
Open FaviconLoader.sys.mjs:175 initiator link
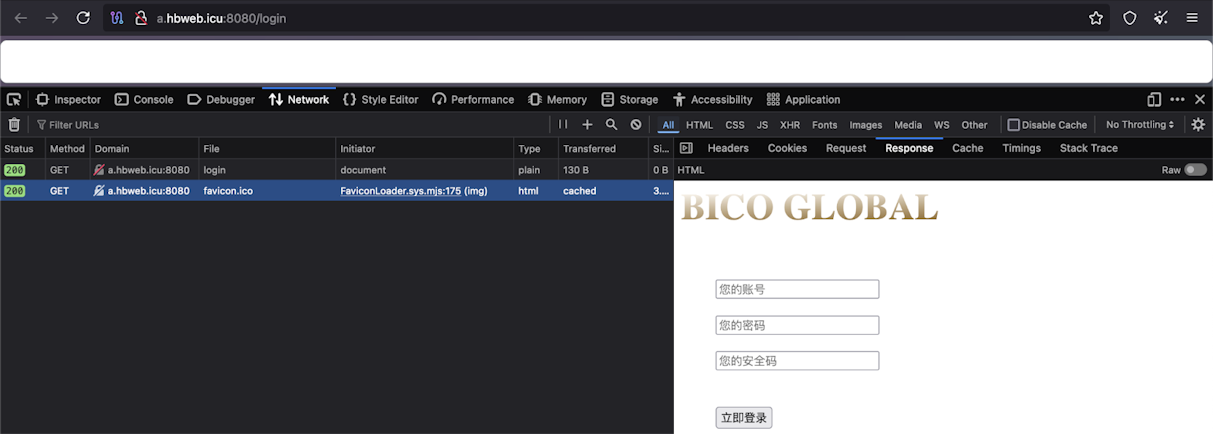(x=400, y=191)
